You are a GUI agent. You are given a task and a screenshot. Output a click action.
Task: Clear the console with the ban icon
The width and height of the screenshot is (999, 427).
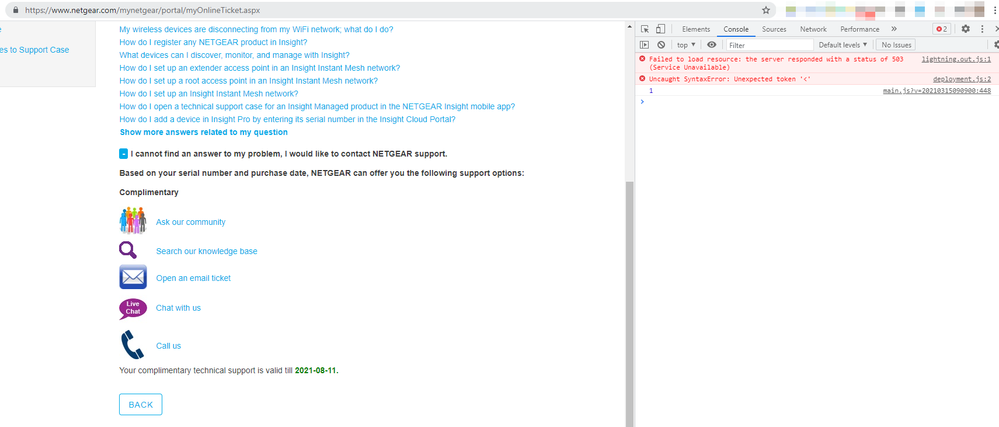pos(661,45)
